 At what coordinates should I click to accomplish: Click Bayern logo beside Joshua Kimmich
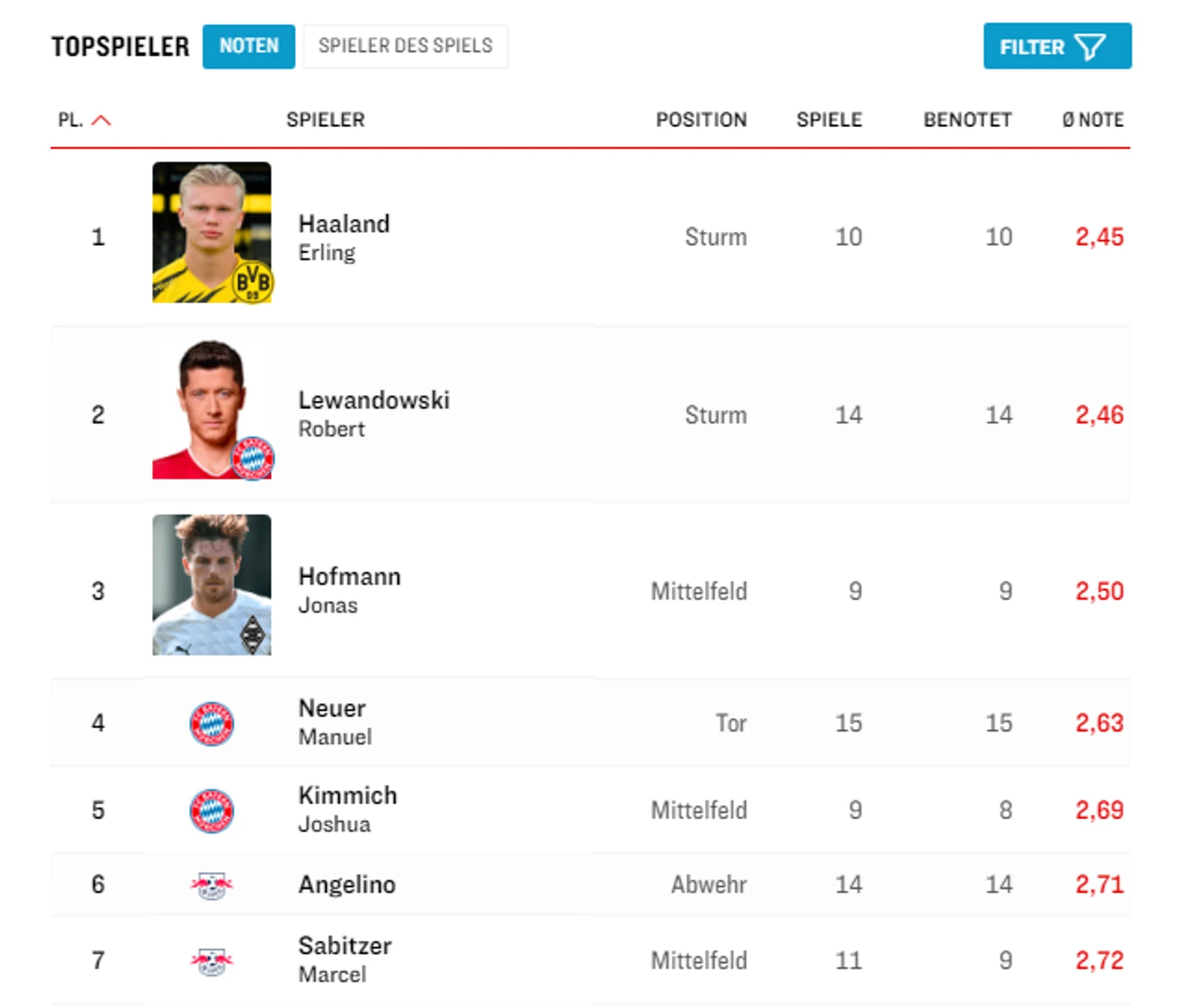[x=212, y=811]
